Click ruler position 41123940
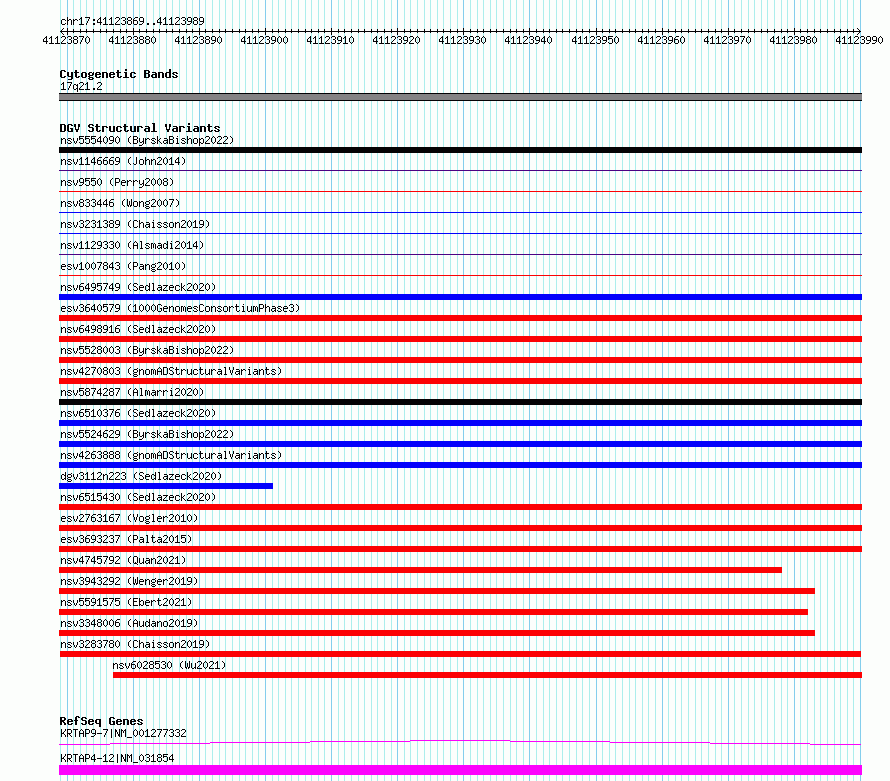 coord(528,40)
